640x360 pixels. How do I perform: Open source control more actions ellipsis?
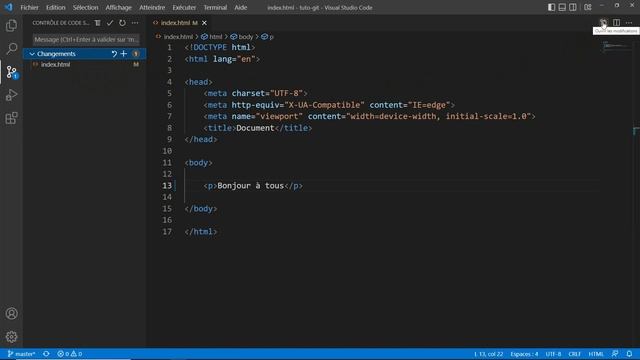pos(135,23)
